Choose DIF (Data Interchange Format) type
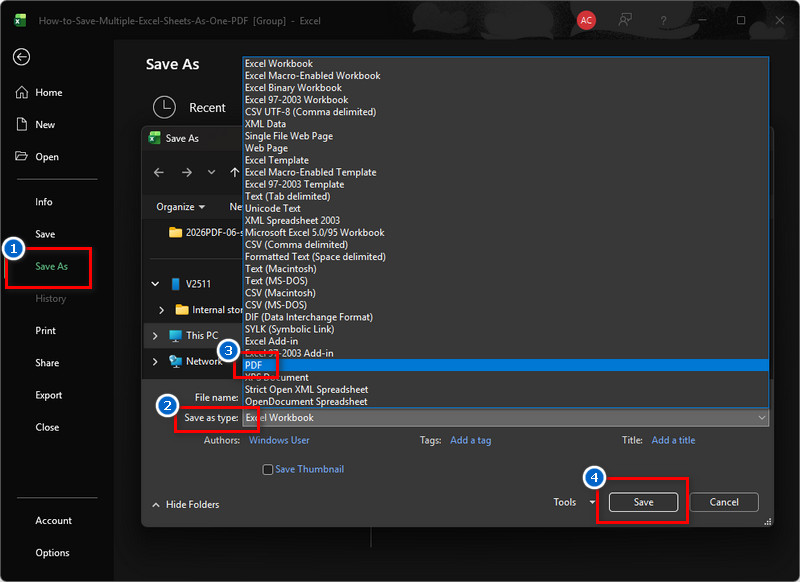The width and height of the screenshot is (800, 582). pos(506,317)
